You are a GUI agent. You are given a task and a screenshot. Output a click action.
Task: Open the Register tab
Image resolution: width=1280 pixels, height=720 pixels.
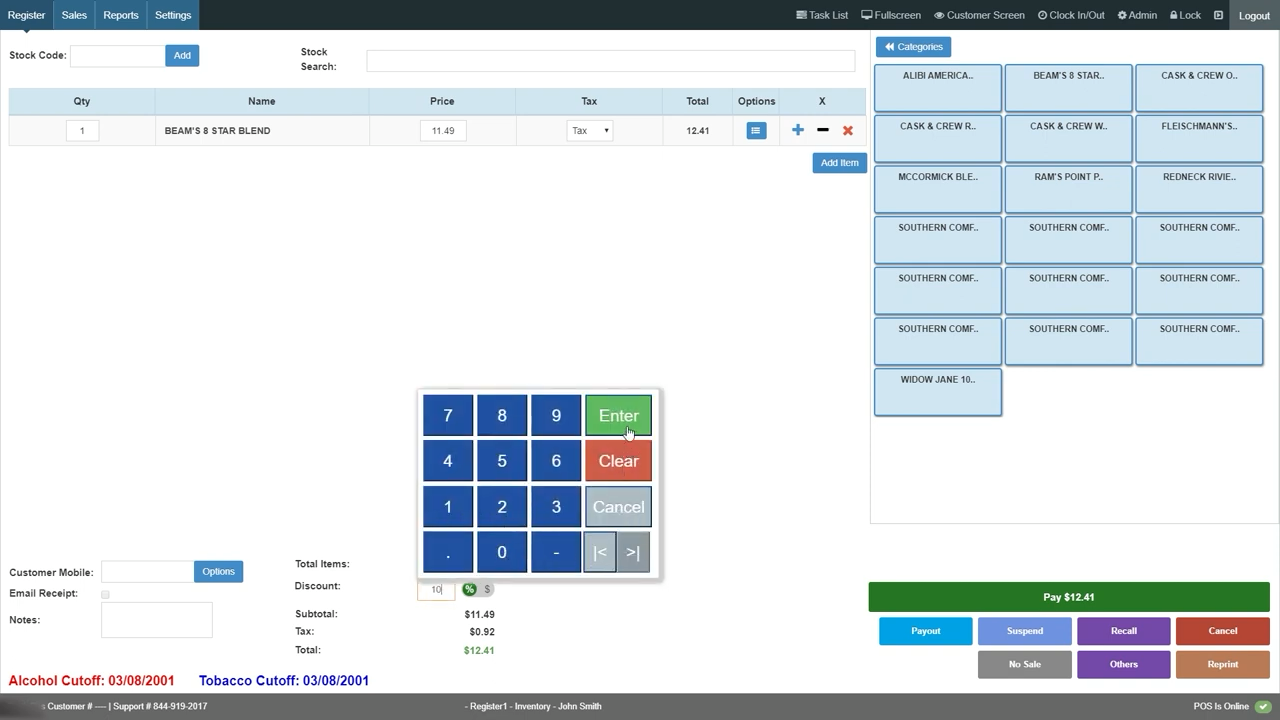(x=27, y=15)
